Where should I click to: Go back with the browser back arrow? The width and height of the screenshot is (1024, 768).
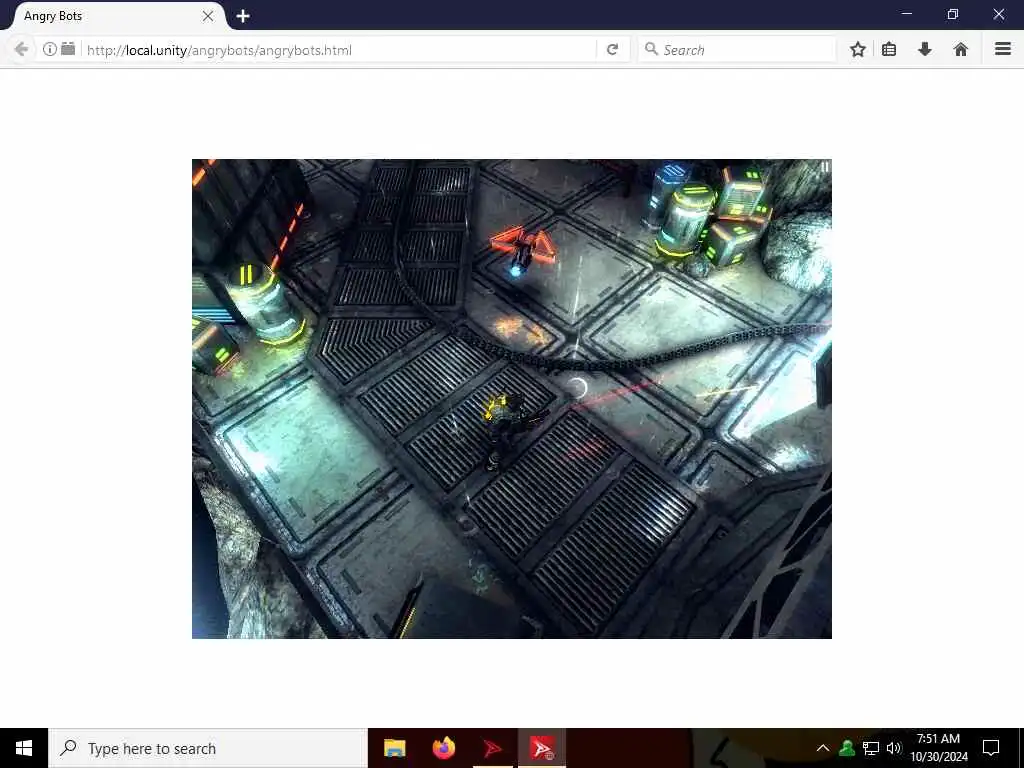pos(21,50)
